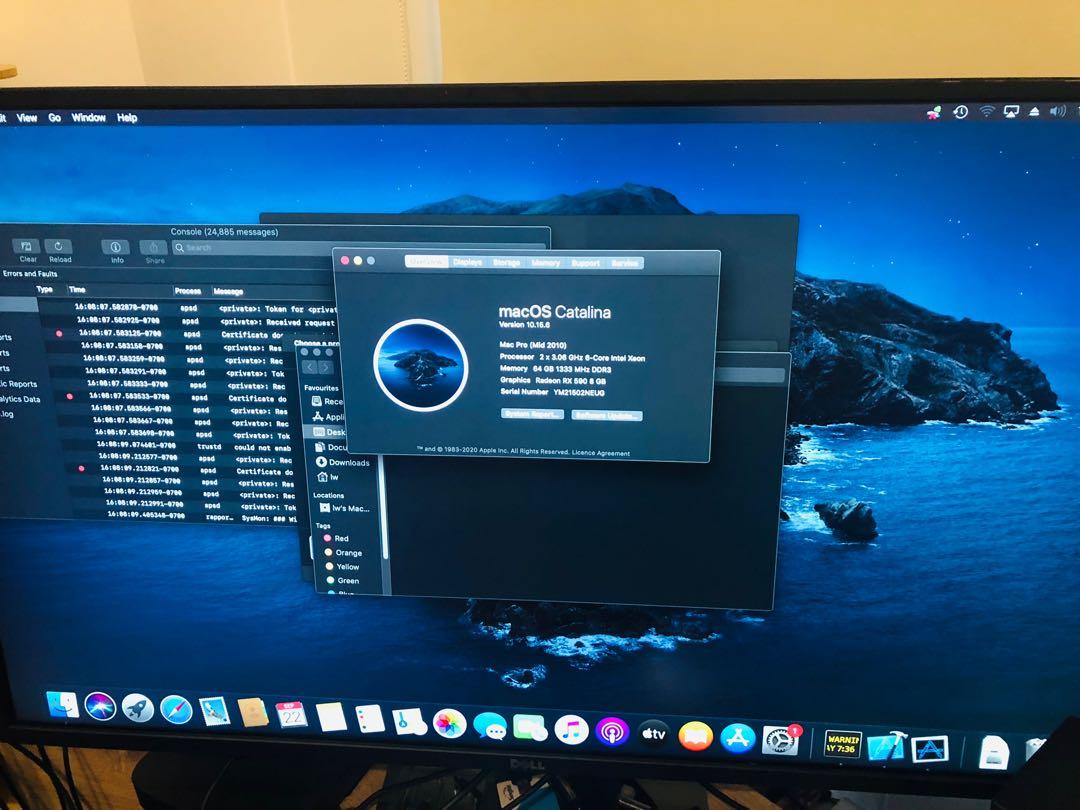Click System Report button
Viewport: 1080px width, 810px height.
tap(532, 414)
